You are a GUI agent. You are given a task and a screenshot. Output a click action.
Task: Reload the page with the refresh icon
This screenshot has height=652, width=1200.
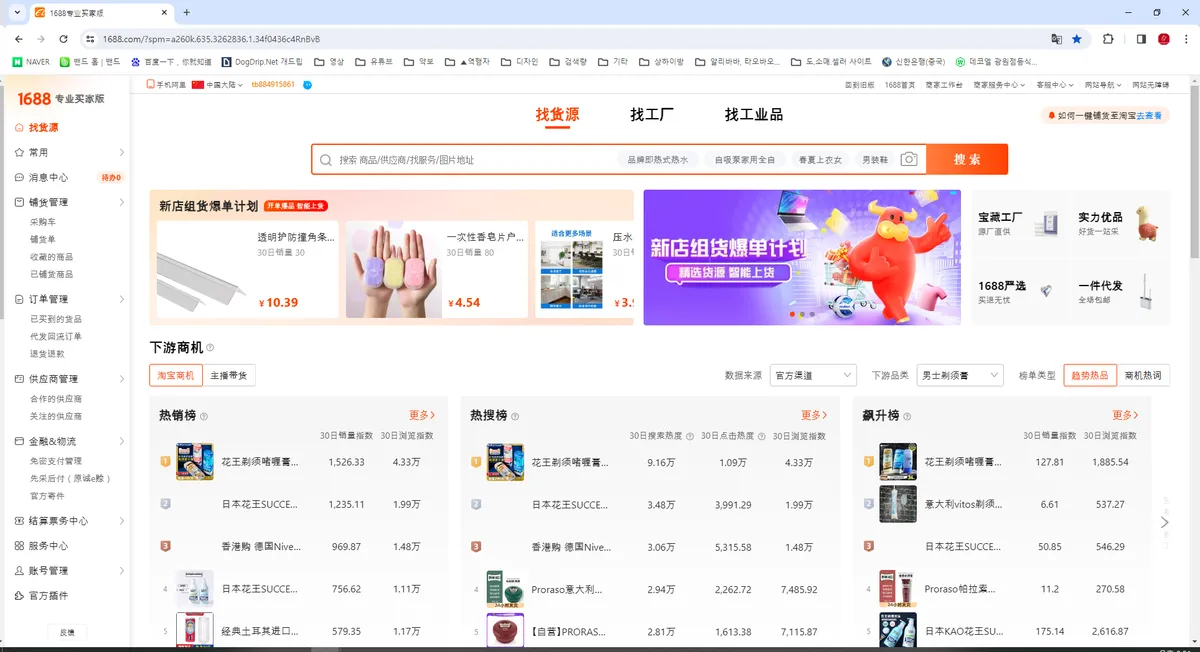tap(64, 39)
